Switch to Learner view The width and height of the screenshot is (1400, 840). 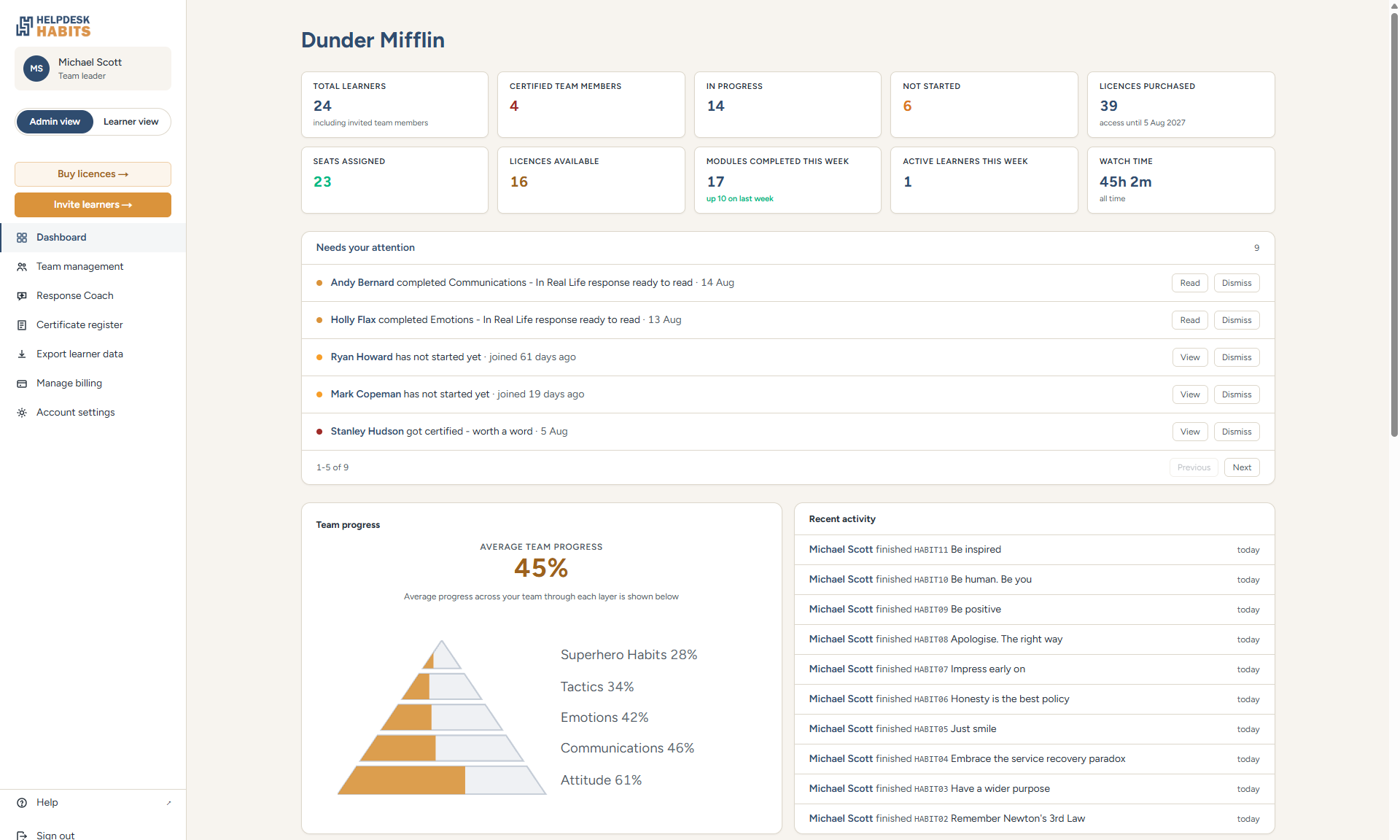tap(131, 122)
